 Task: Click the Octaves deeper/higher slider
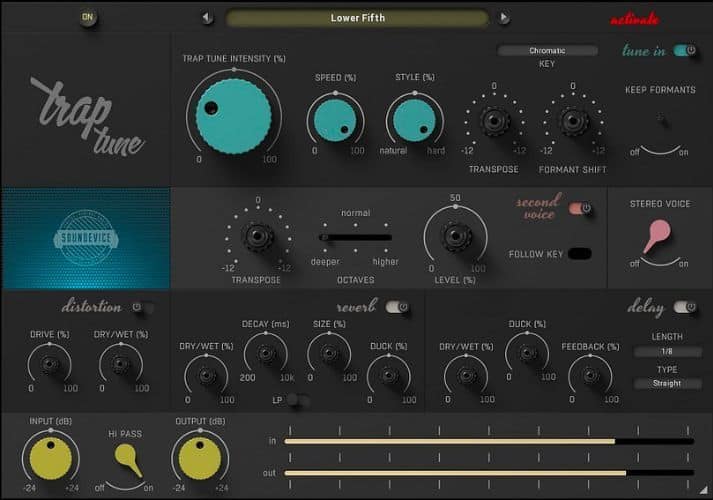click(356, 237)
